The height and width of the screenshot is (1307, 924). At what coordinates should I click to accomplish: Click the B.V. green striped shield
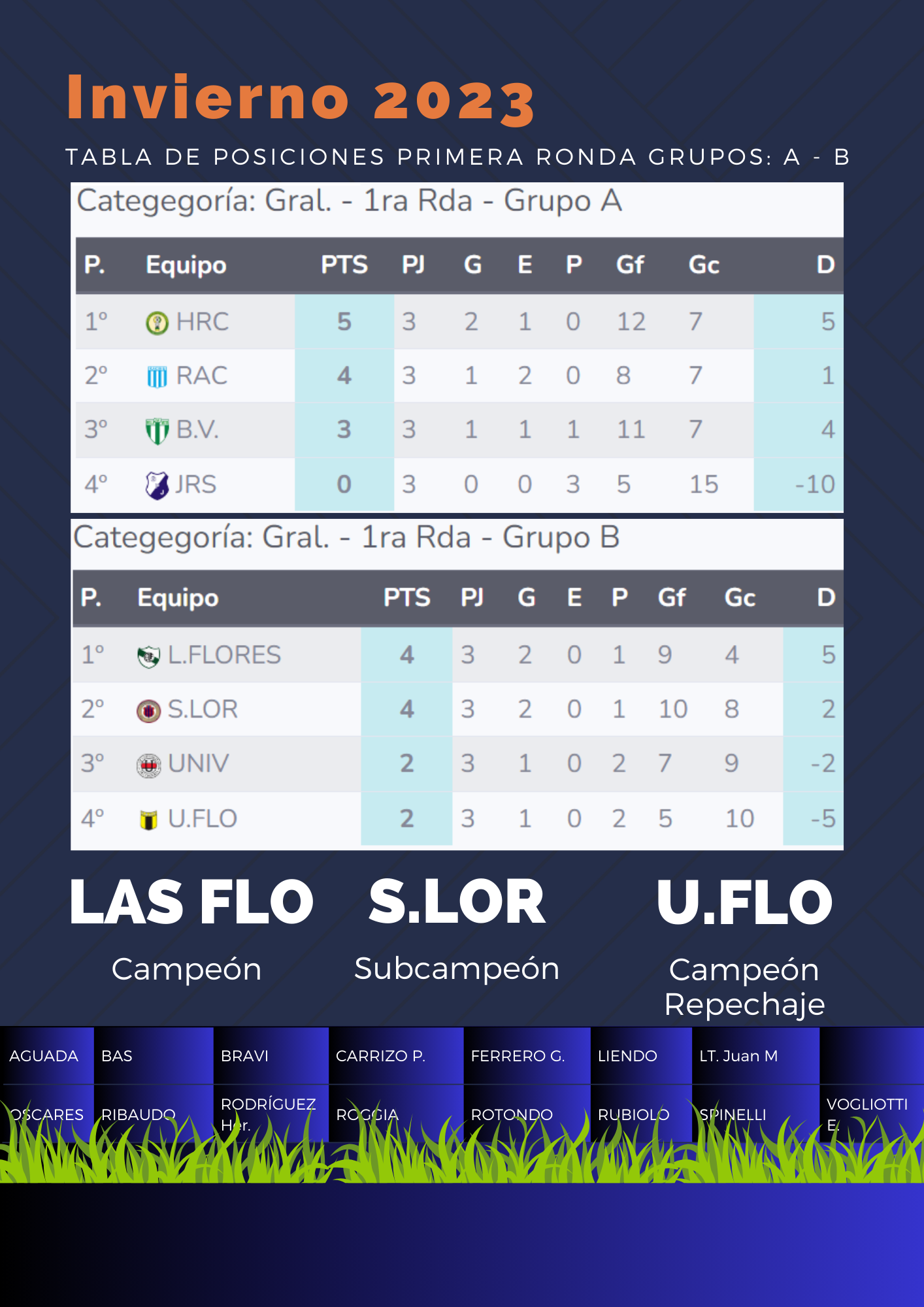point(157,431)
